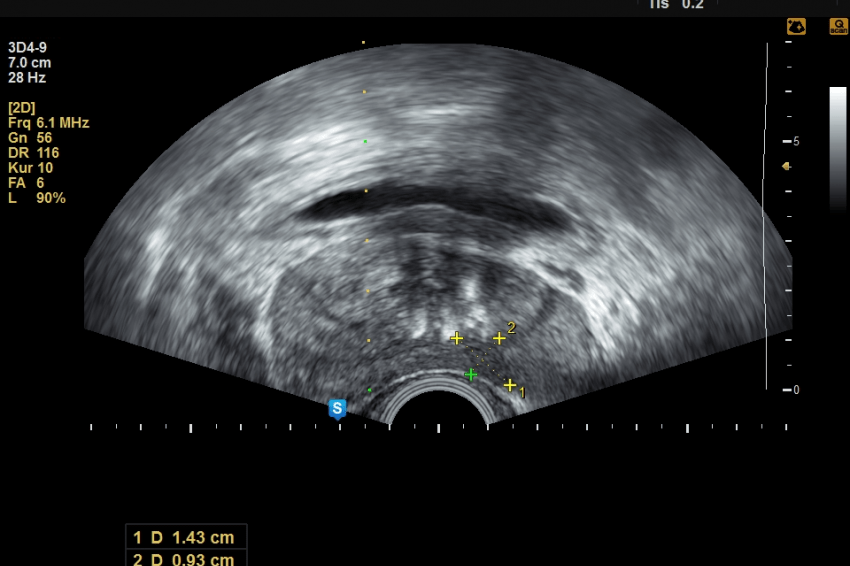Click measurement result 2 D 0.93 cm
The height and width of the screenshot is (566, 850).
click(x=186, y=559)
